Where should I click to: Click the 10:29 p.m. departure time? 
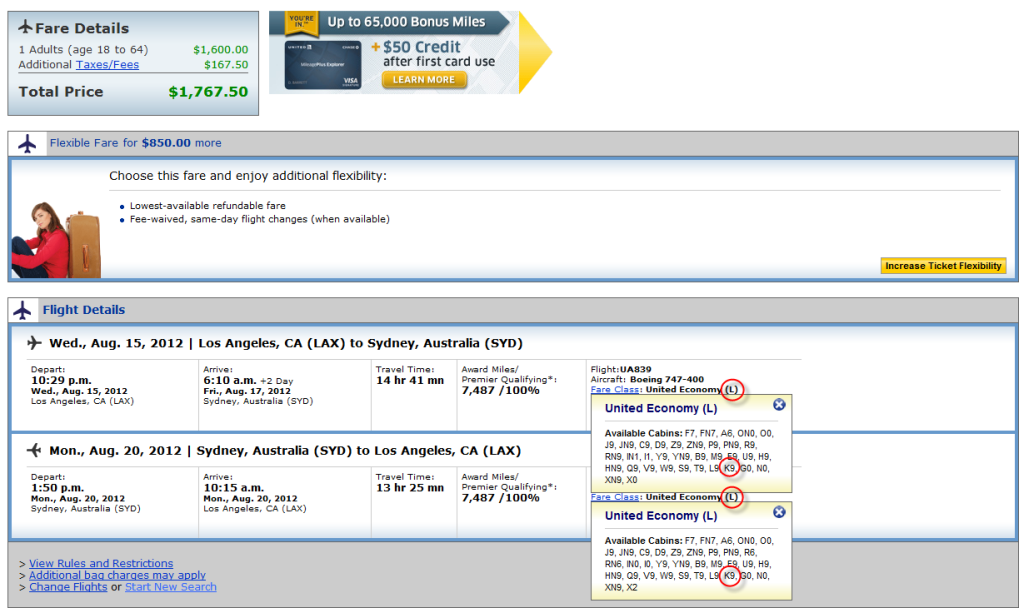point(61,381)
